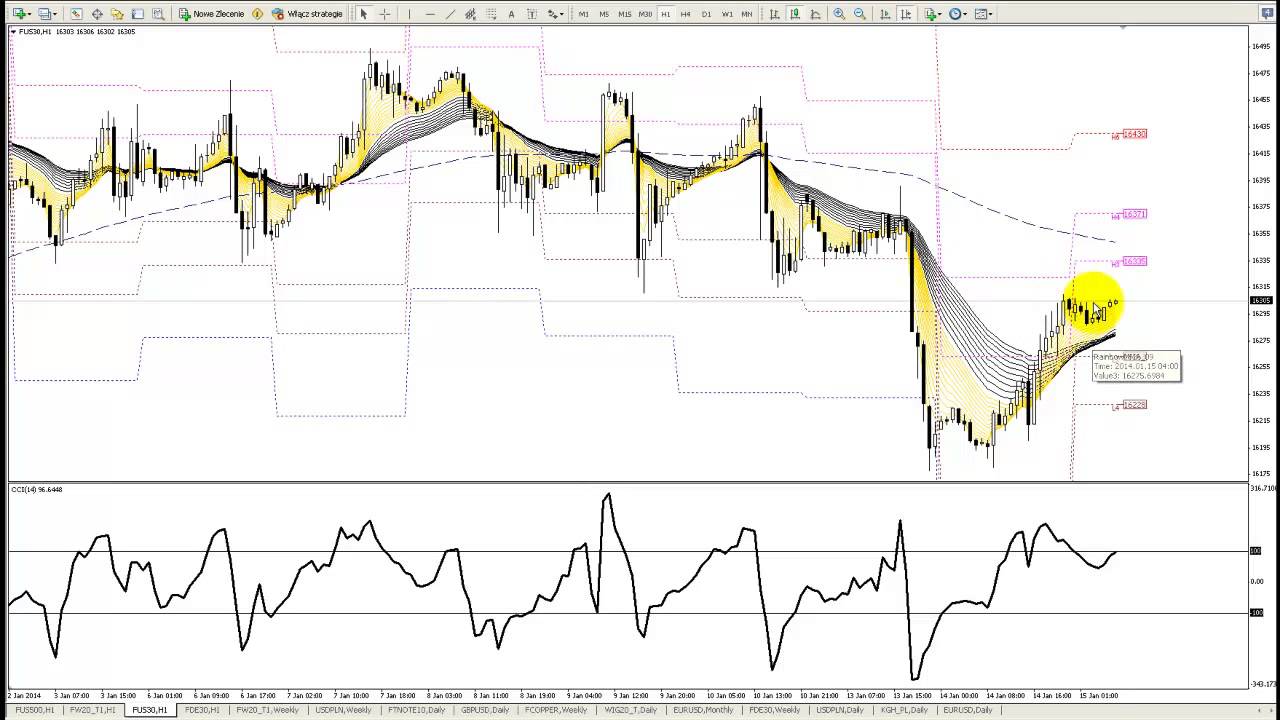Select the FUS30,H1 chart tab

(149, 710)
